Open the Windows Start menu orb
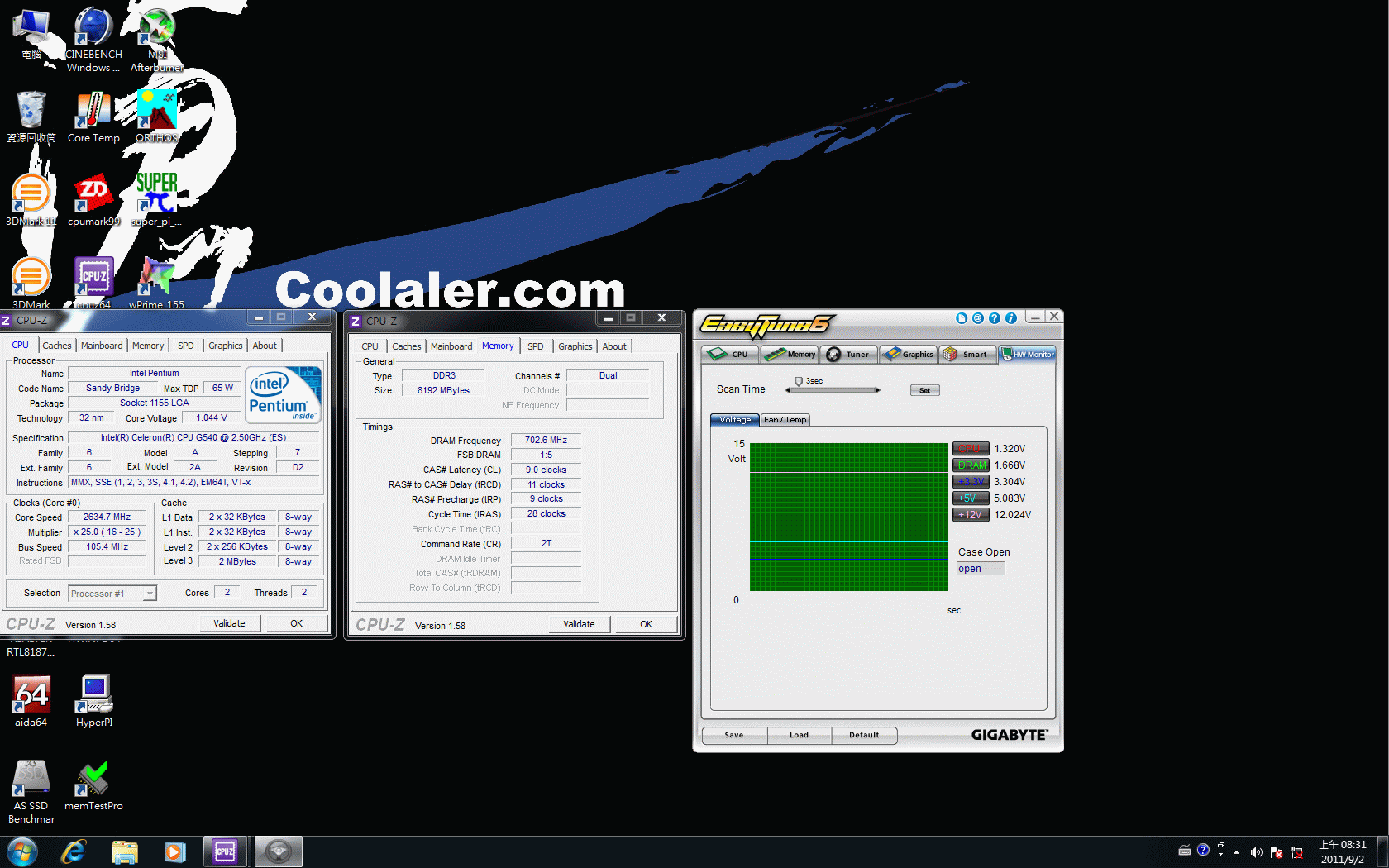Screen dimensions: 1389x868 [x=21, y=851]
